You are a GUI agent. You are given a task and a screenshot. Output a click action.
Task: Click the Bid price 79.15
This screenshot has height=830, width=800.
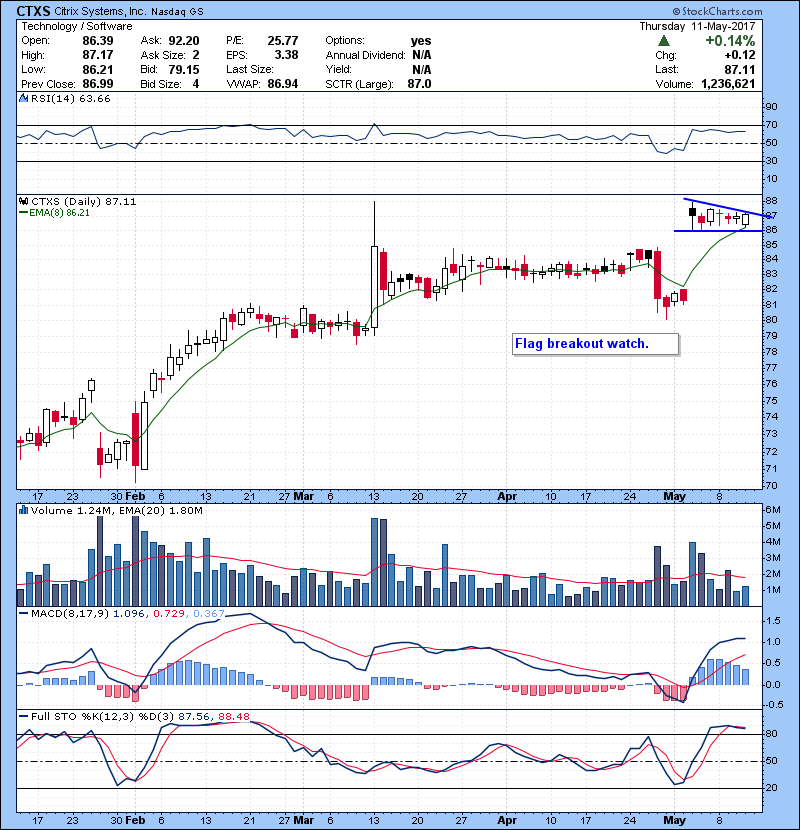click(184, 69)
